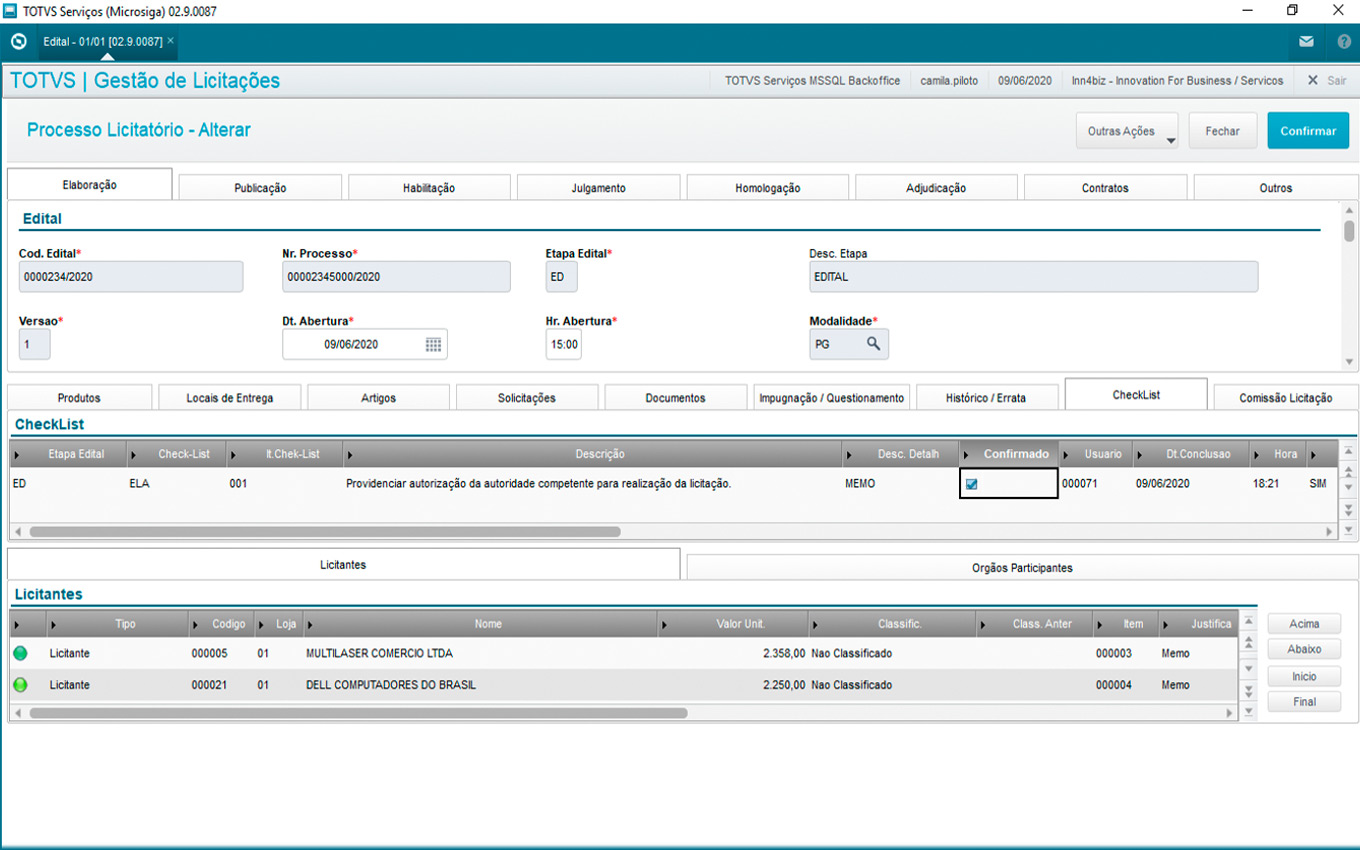This screenshot has width=1360, height=850.
Task: Switch to the Publicação tab
Action: 260,187
